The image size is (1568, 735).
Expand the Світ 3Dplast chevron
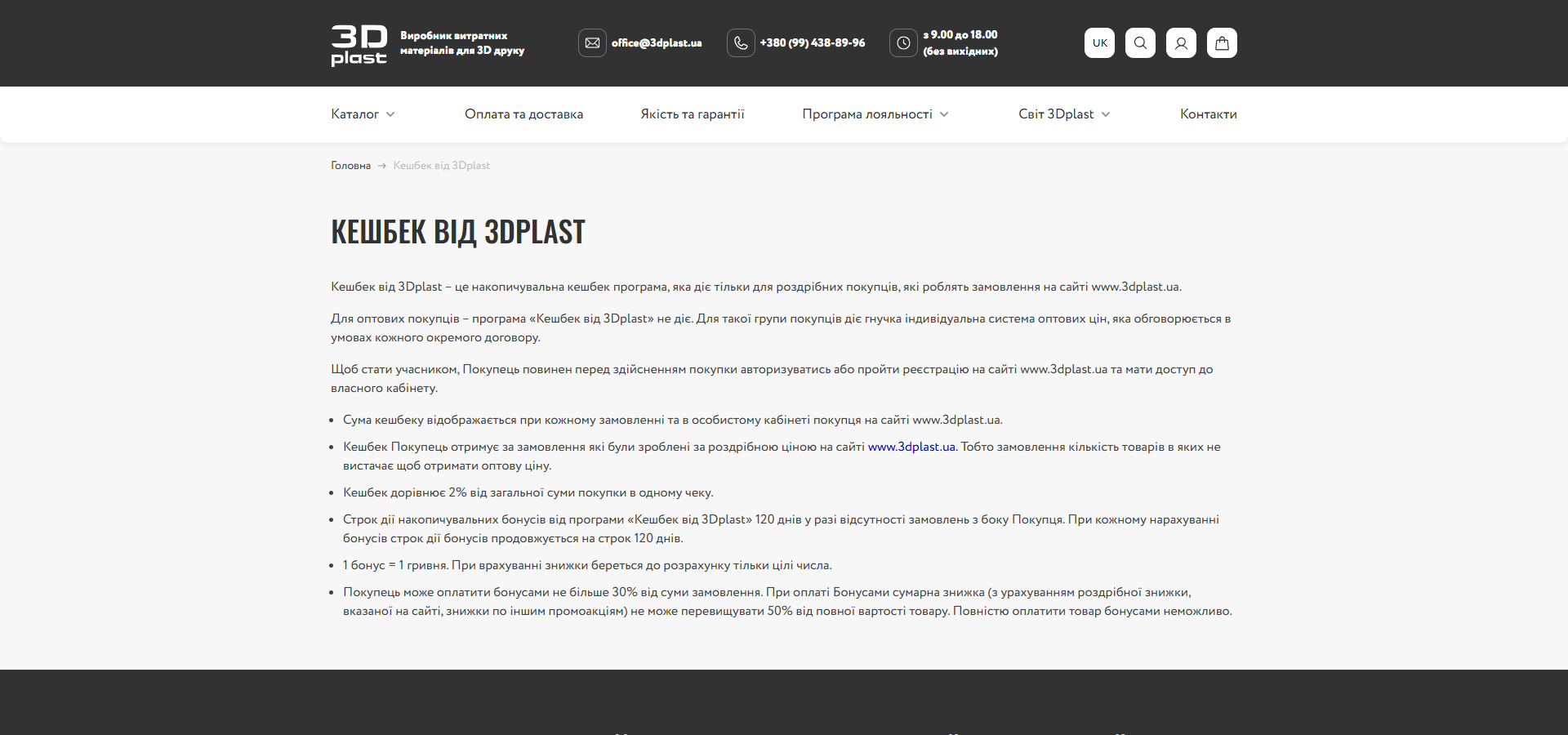click(1106, 114)
